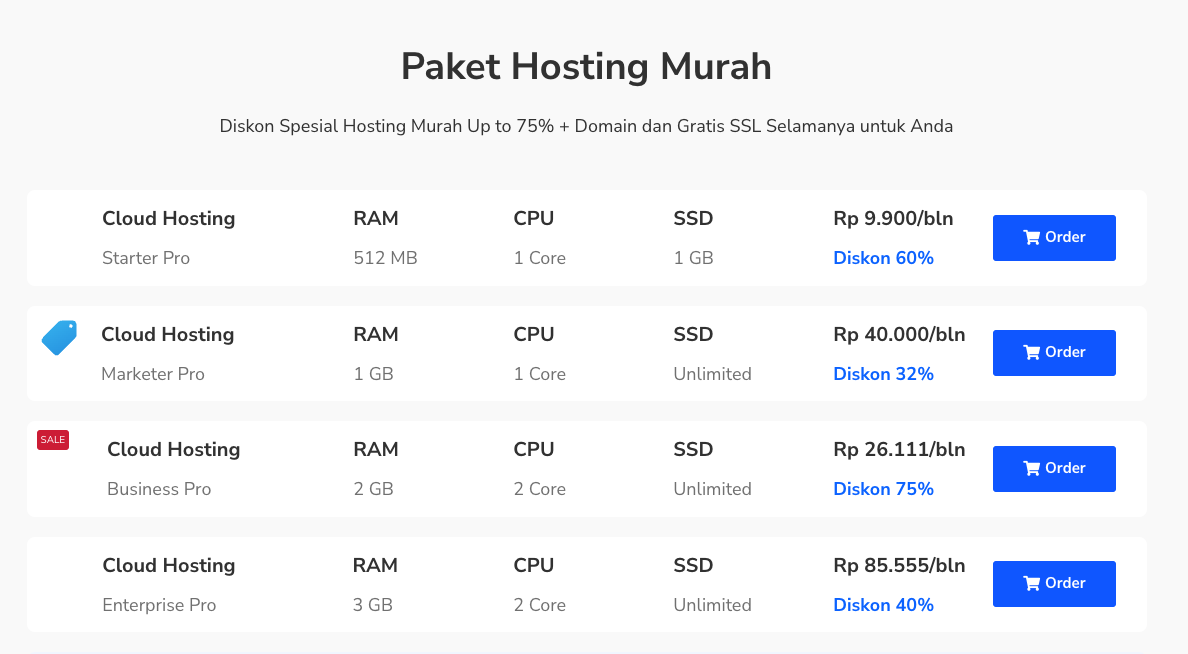The image size is (1188, 654).
Task: Select the Starter Pro plan name
Action: 146,258
